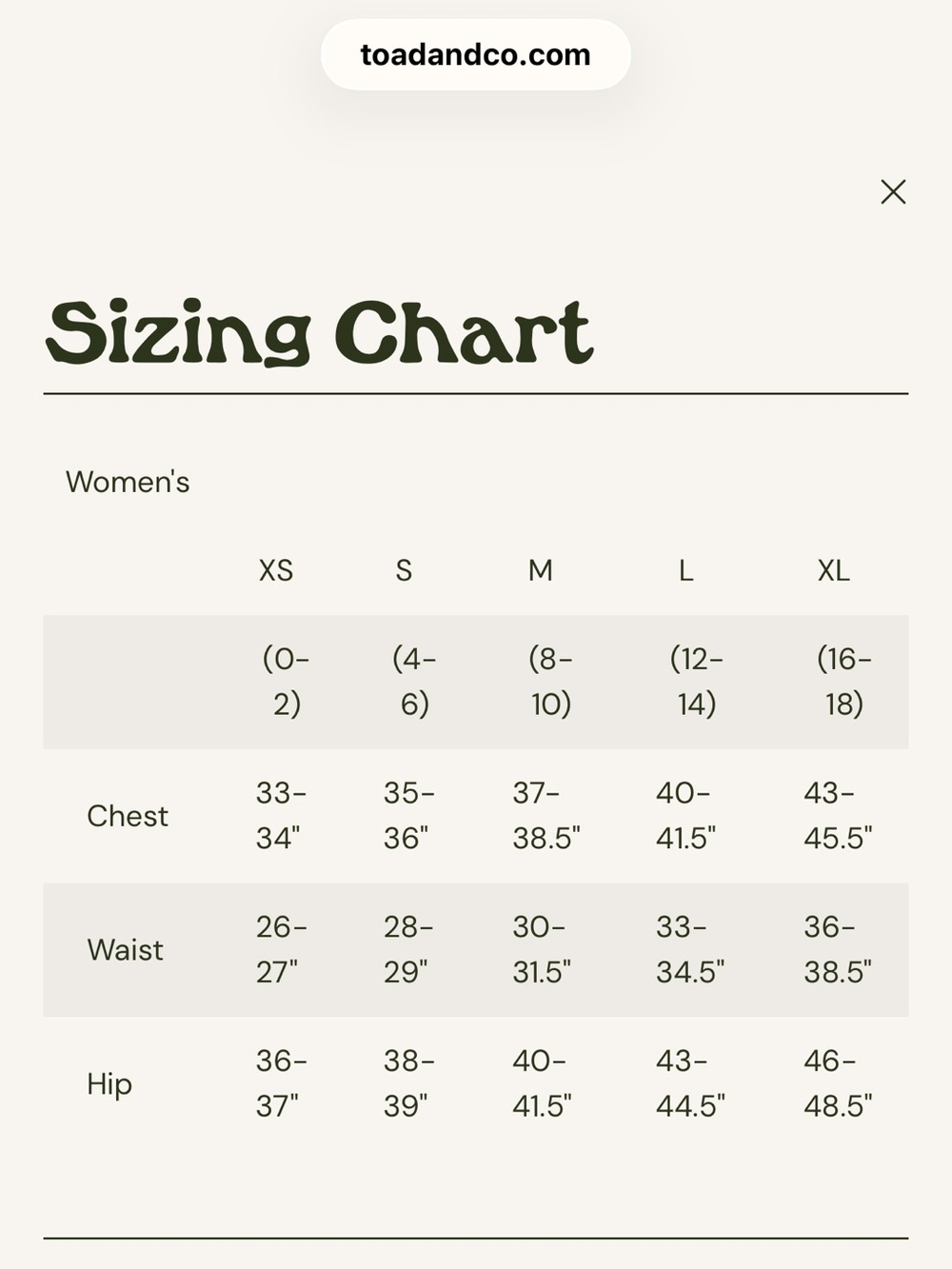
Task: Click the M size column header
Action: pos(541,570)
